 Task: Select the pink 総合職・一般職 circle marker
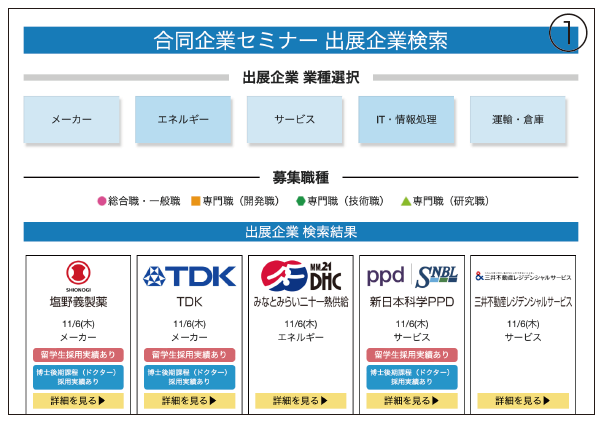101,201
